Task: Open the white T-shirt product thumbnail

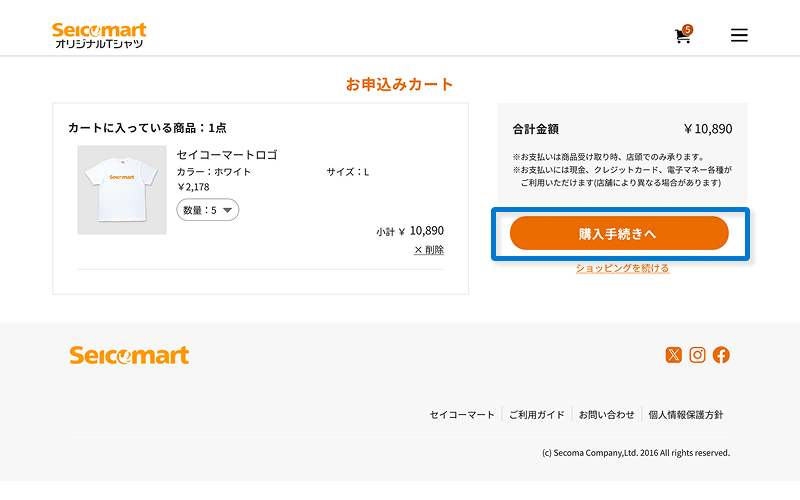Action: point(122,190)
